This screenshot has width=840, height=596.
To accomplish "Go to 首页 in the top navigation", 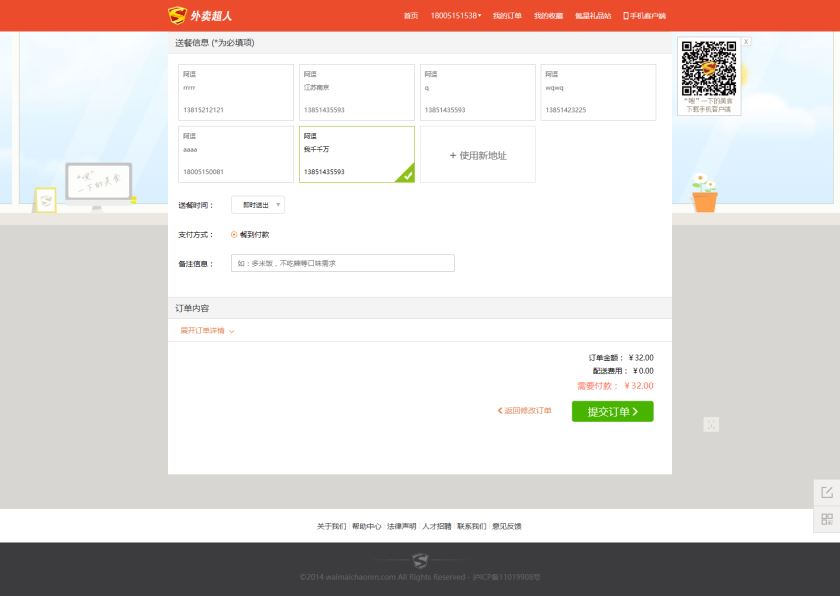I will (411, 16).
